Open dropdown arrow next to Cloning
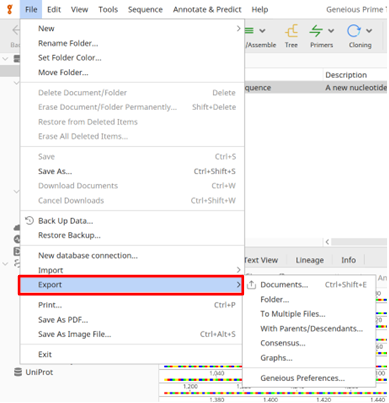The image size is (389, 403). (x=369, y=31)
